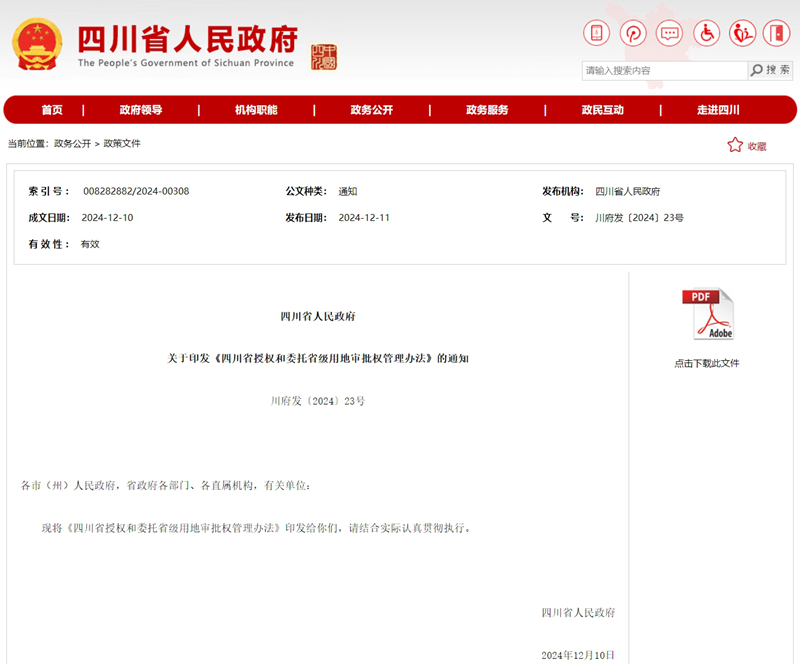800x664 pixels.
Task: Open the 机构职能 navigation tab
Action: click(x=256, y=110)
